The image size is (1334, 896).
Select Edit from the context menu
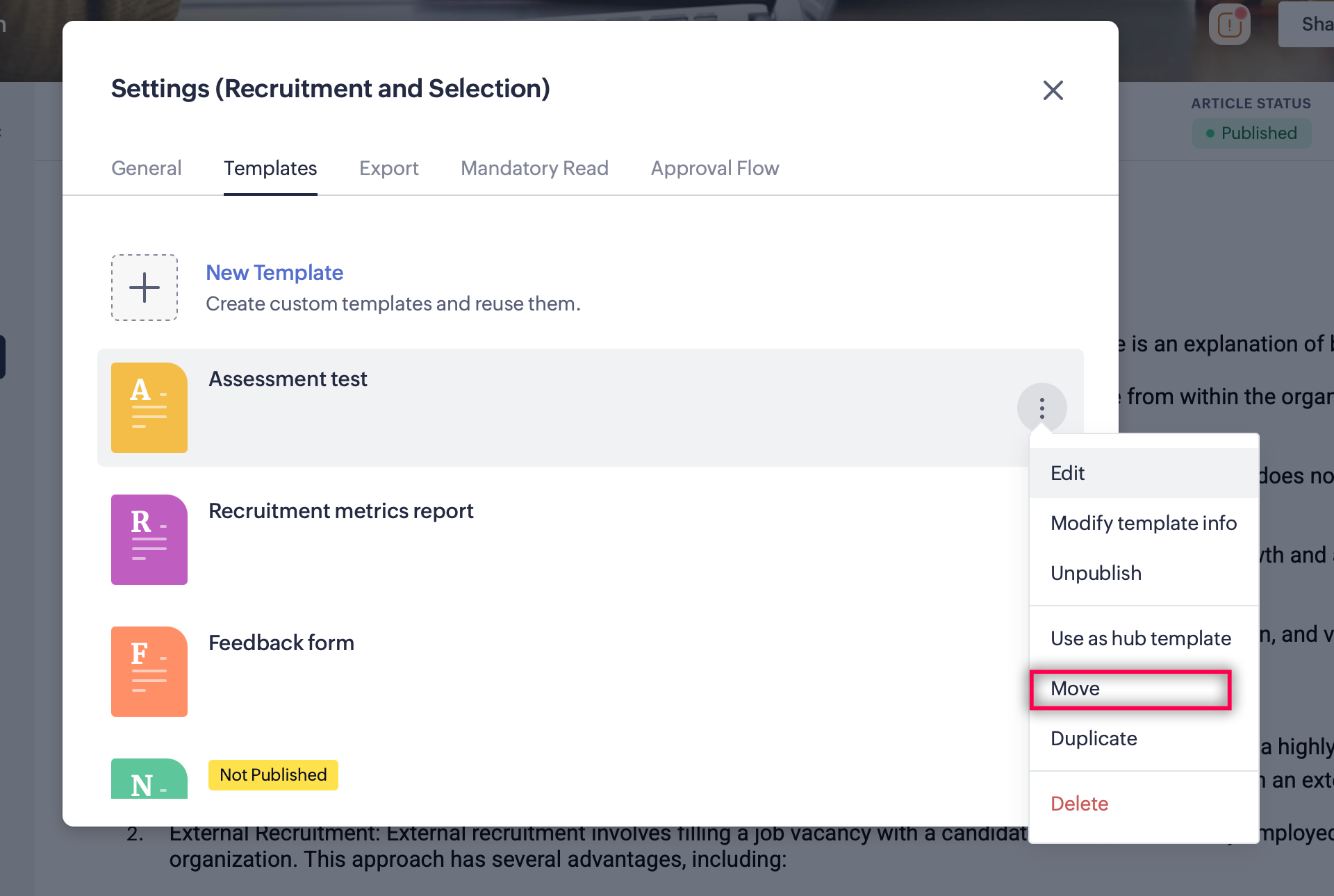[x=1067, y=473]
